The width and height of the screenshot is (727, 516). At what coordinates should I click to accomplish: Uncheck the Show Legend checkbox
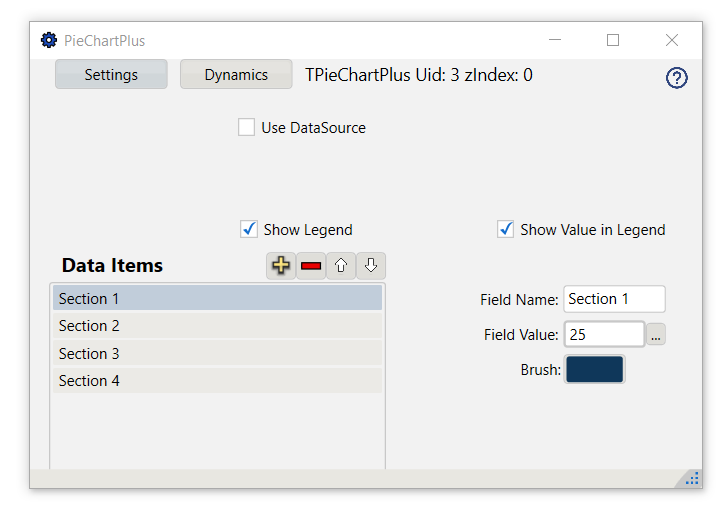click(x=250, y=229)
